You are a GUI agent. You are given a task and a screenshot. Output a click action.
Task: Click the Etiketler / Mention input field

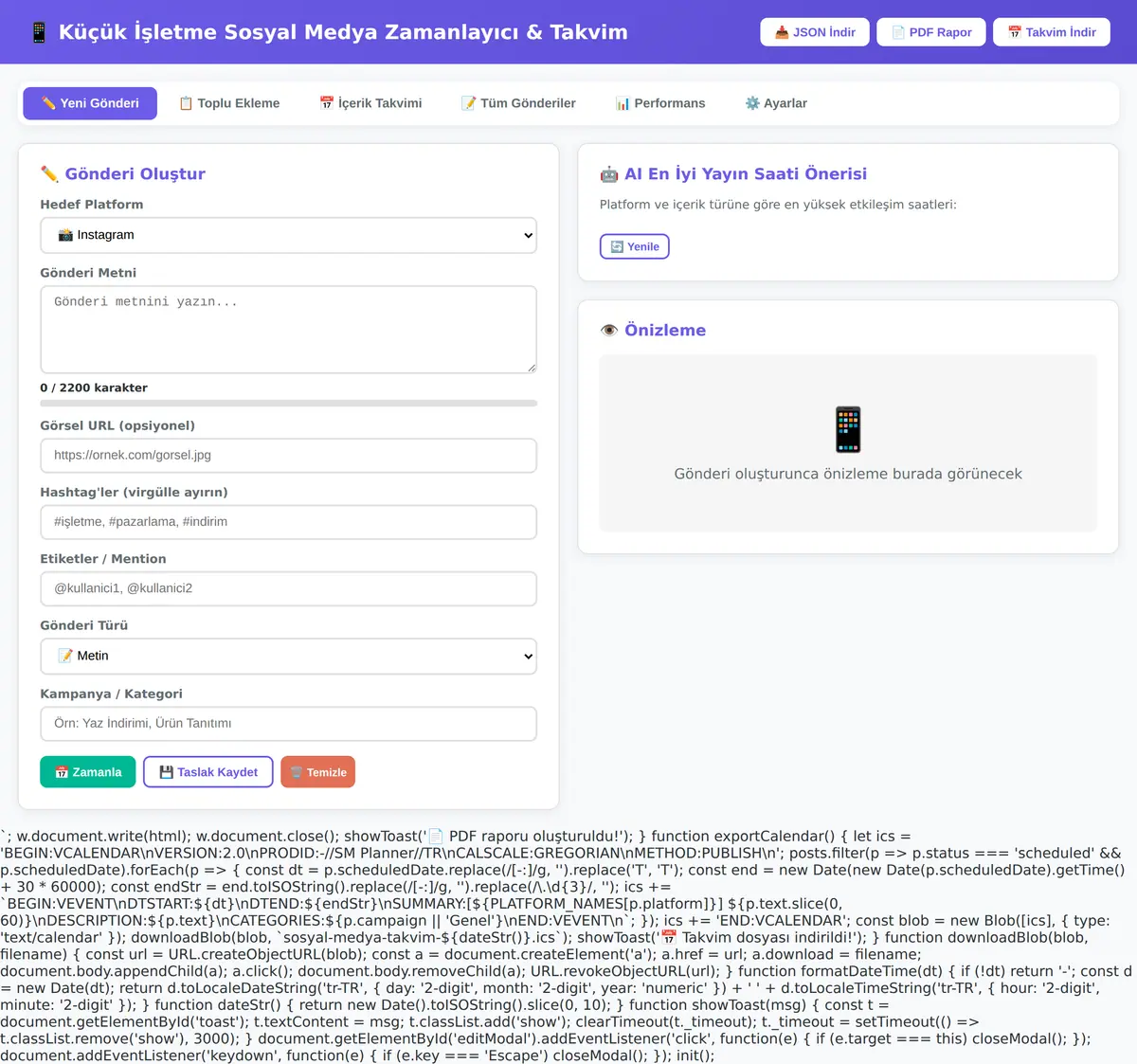(289, 588)
